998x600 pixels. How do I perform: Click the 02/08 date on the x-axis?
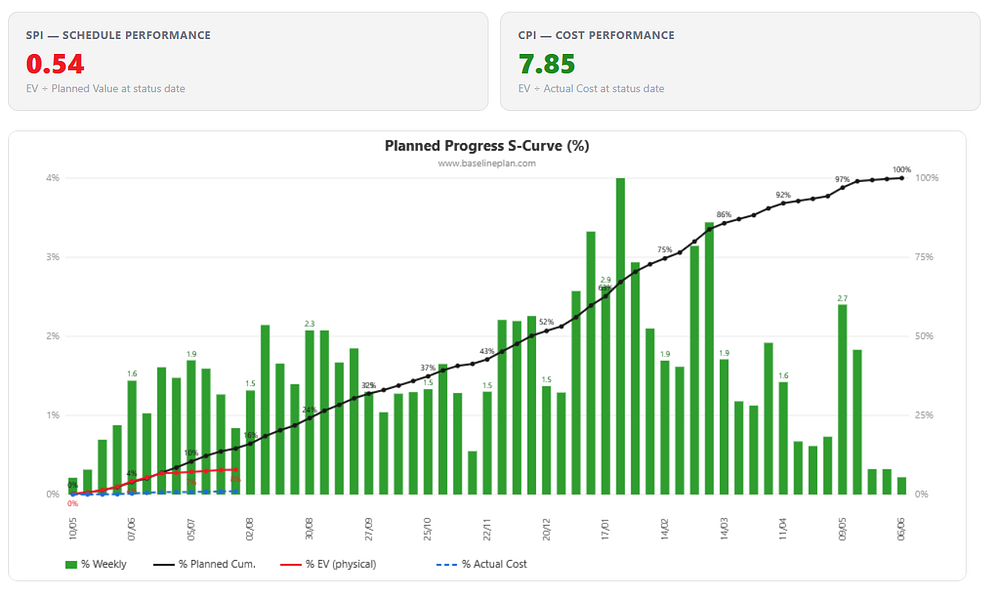(x=250, y=529)
